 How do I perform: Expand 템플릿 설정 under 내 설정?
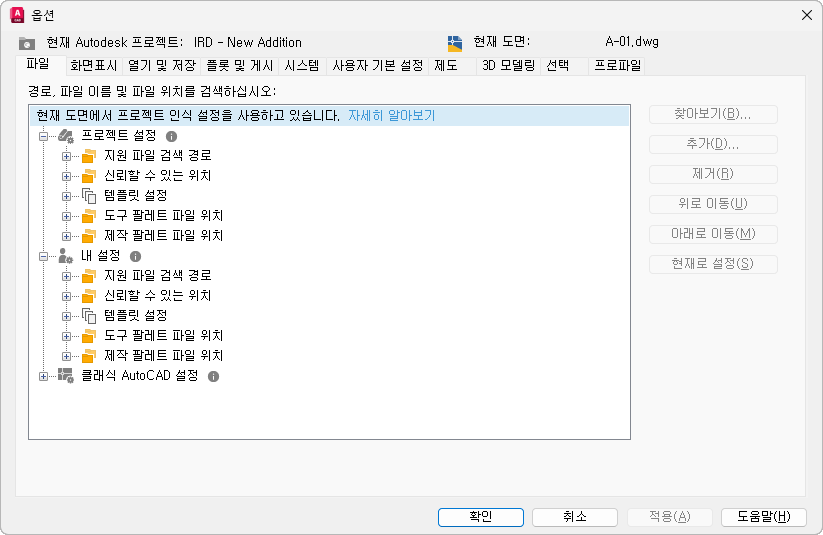pos(66,316)
